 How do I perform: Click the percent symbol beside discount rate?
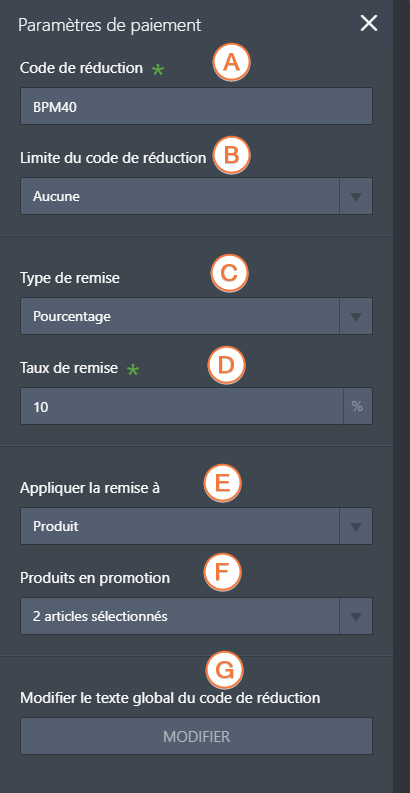(x=357, y=406)
